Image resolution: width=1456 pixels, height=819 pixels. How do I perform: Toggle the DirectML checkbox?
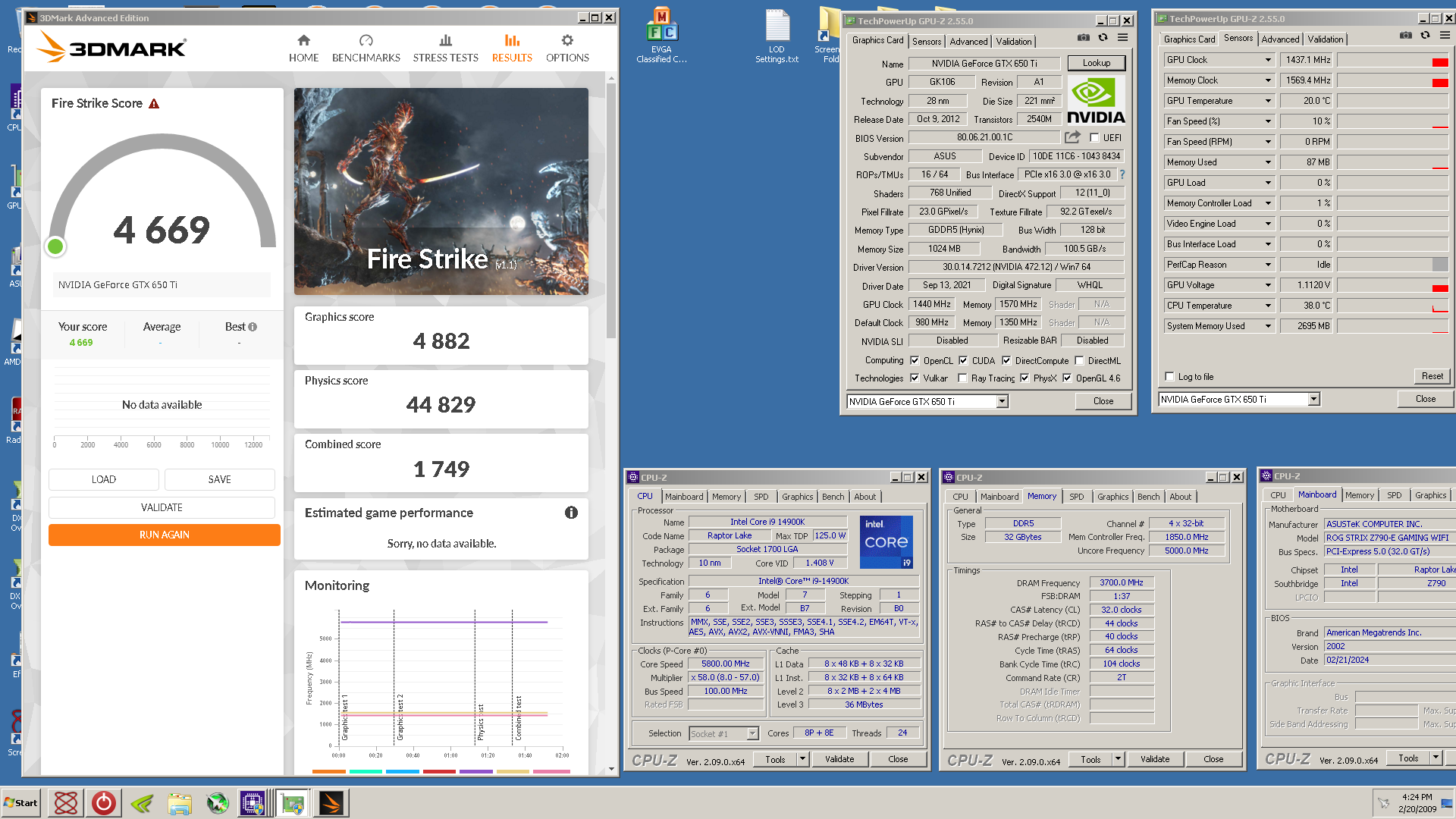click(1079, 361)
